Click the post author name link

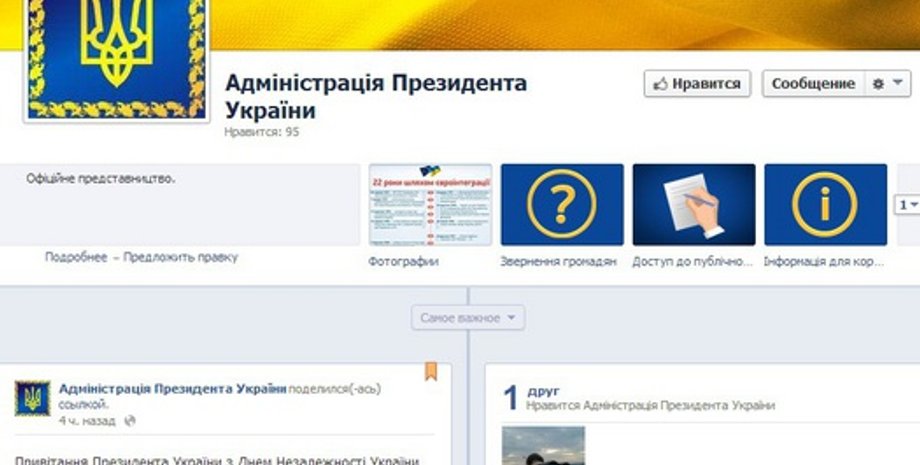[172, 388]
